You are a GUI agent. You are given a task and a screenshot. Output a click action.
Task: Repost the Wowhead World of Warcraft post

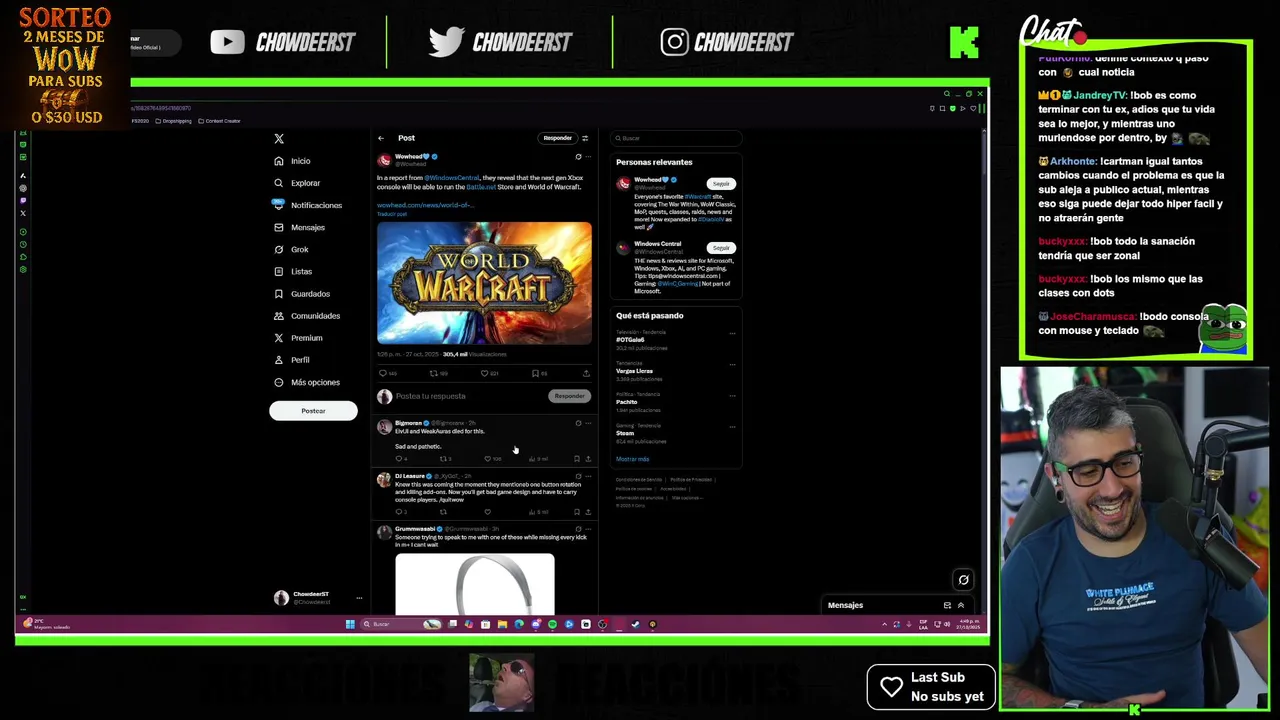coord(434,373)
